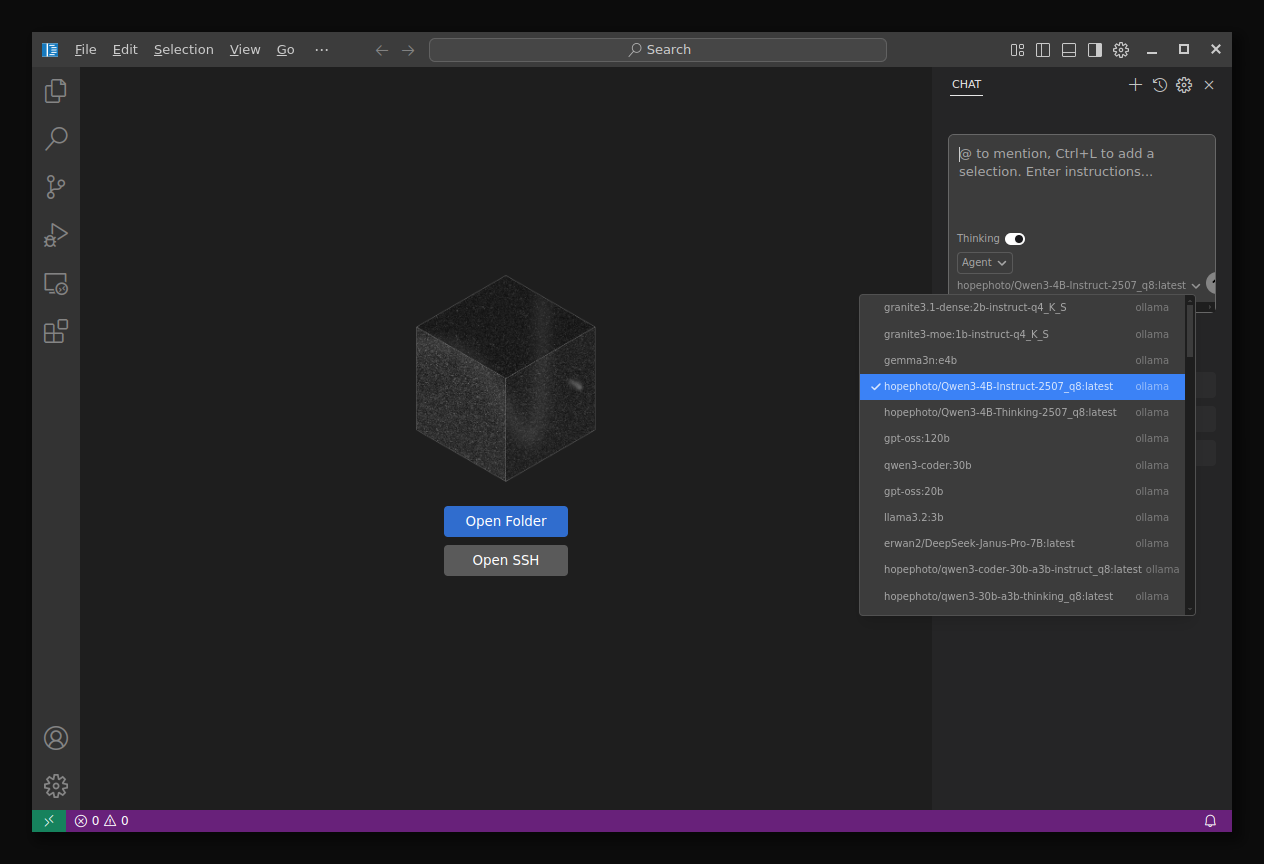Start a new chat with the plus icon

[x=1135, y=85]
